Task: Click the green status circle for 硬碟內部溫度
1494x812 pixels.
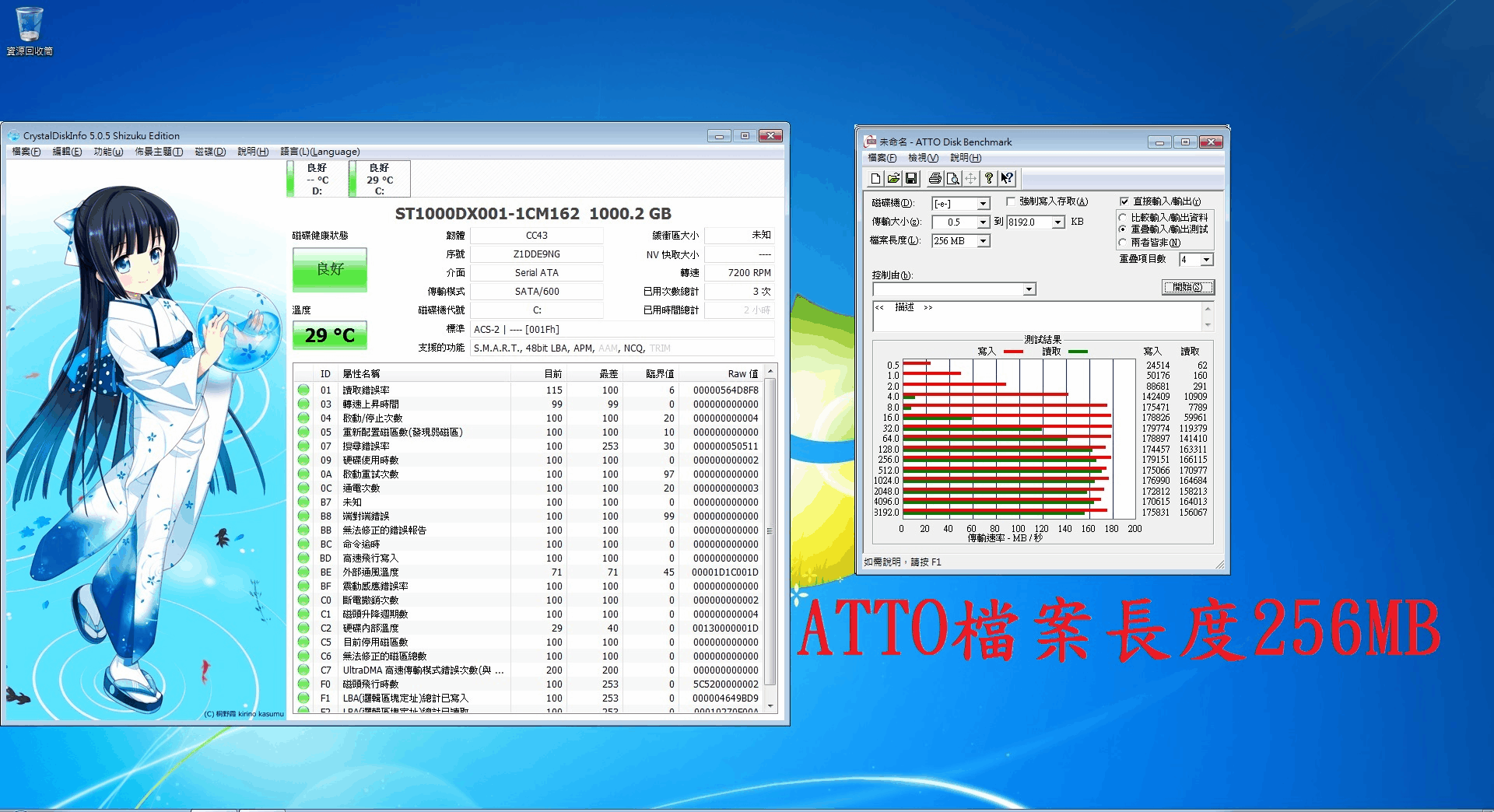Action: click(x=303, y=628)
